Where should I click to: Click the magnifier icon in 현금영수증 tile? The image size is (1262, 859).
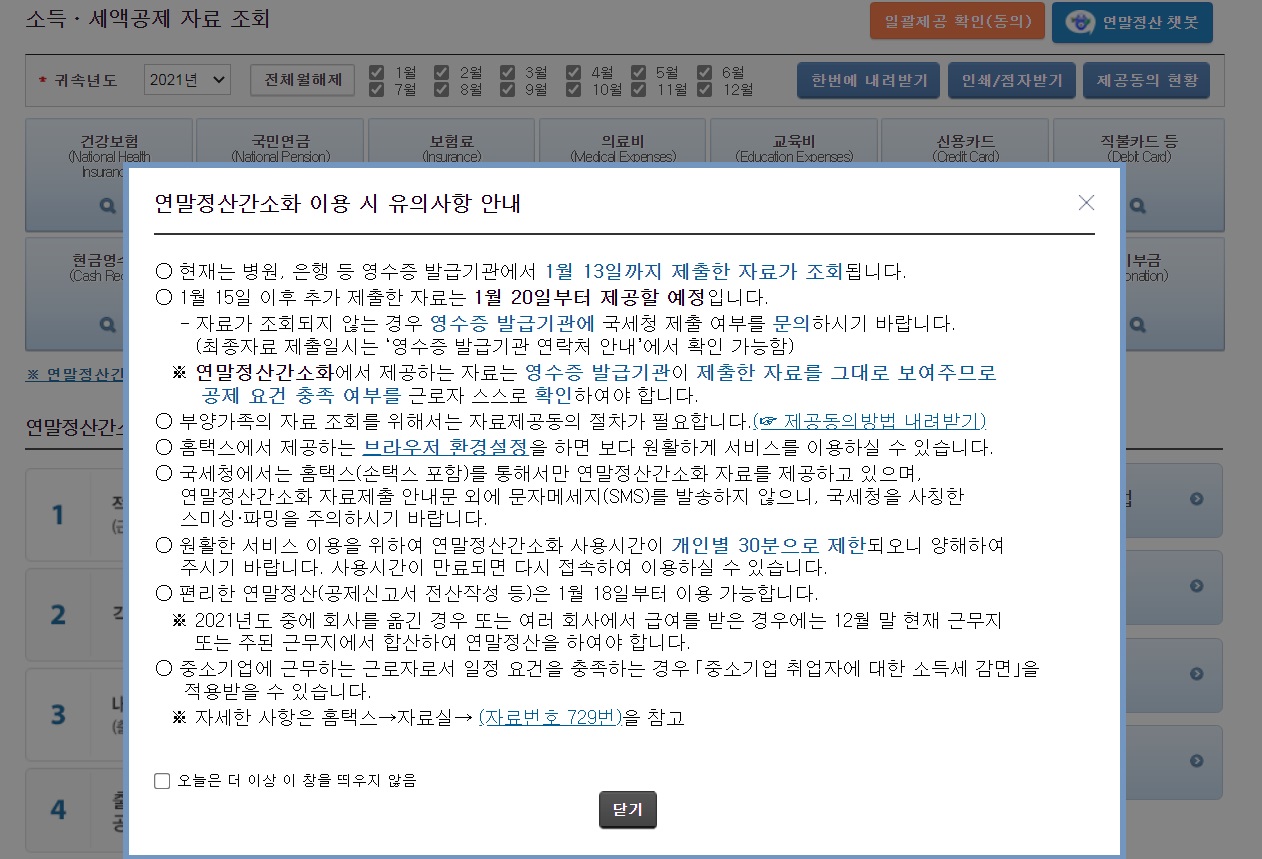coord(108,323)
